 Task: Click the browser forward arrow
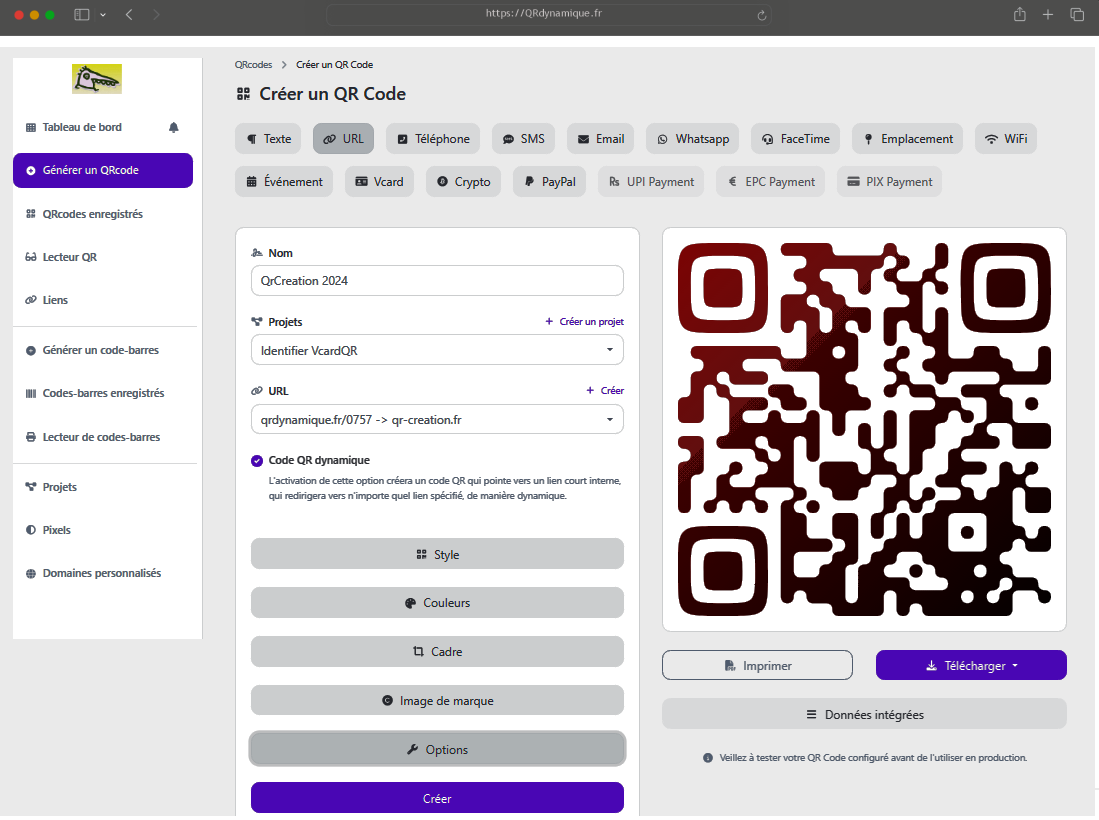point(156,15)
